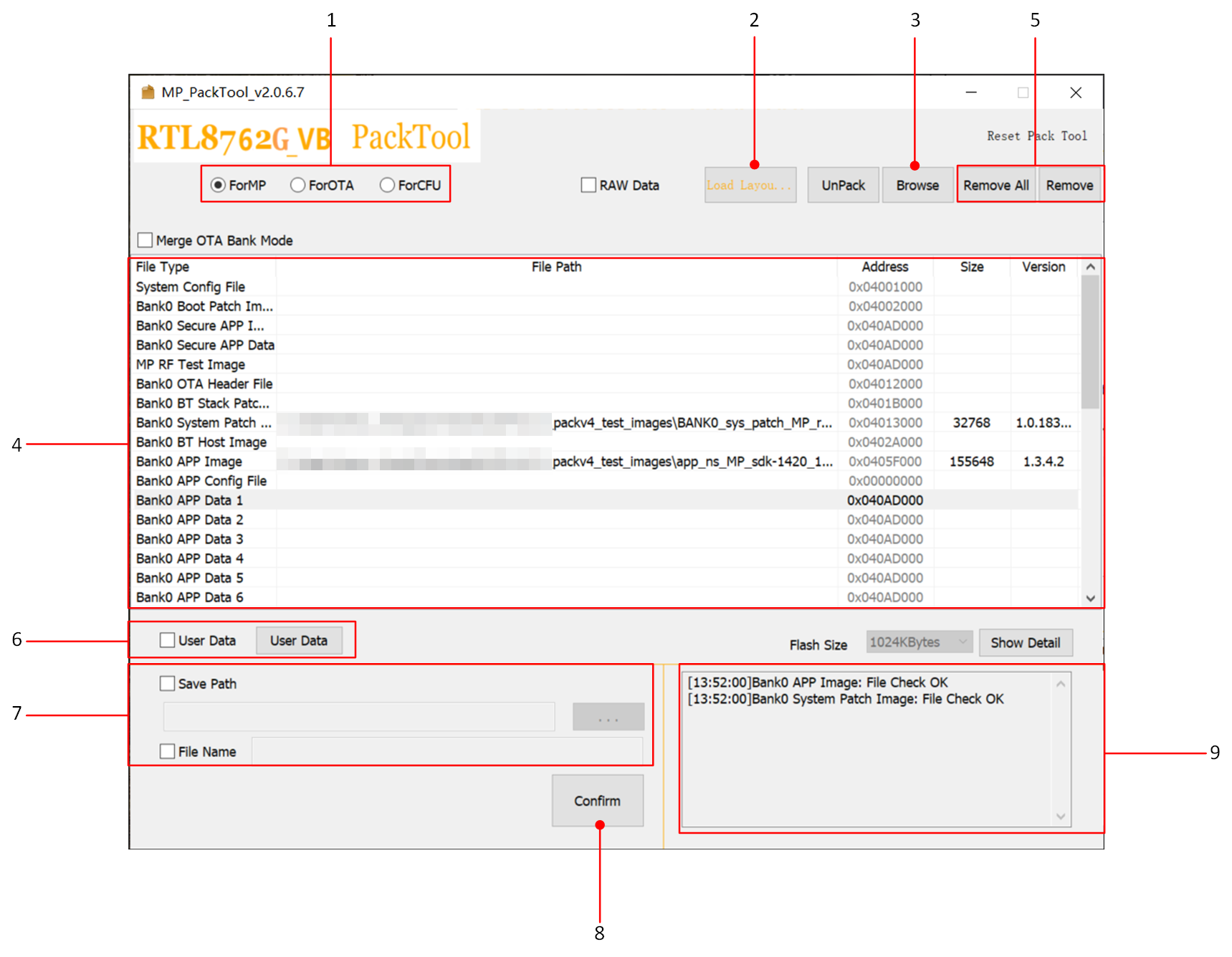Click the Reset Pack Tool link
The width and height of the screenshot is (1232, 957).
pos(1036,136)
